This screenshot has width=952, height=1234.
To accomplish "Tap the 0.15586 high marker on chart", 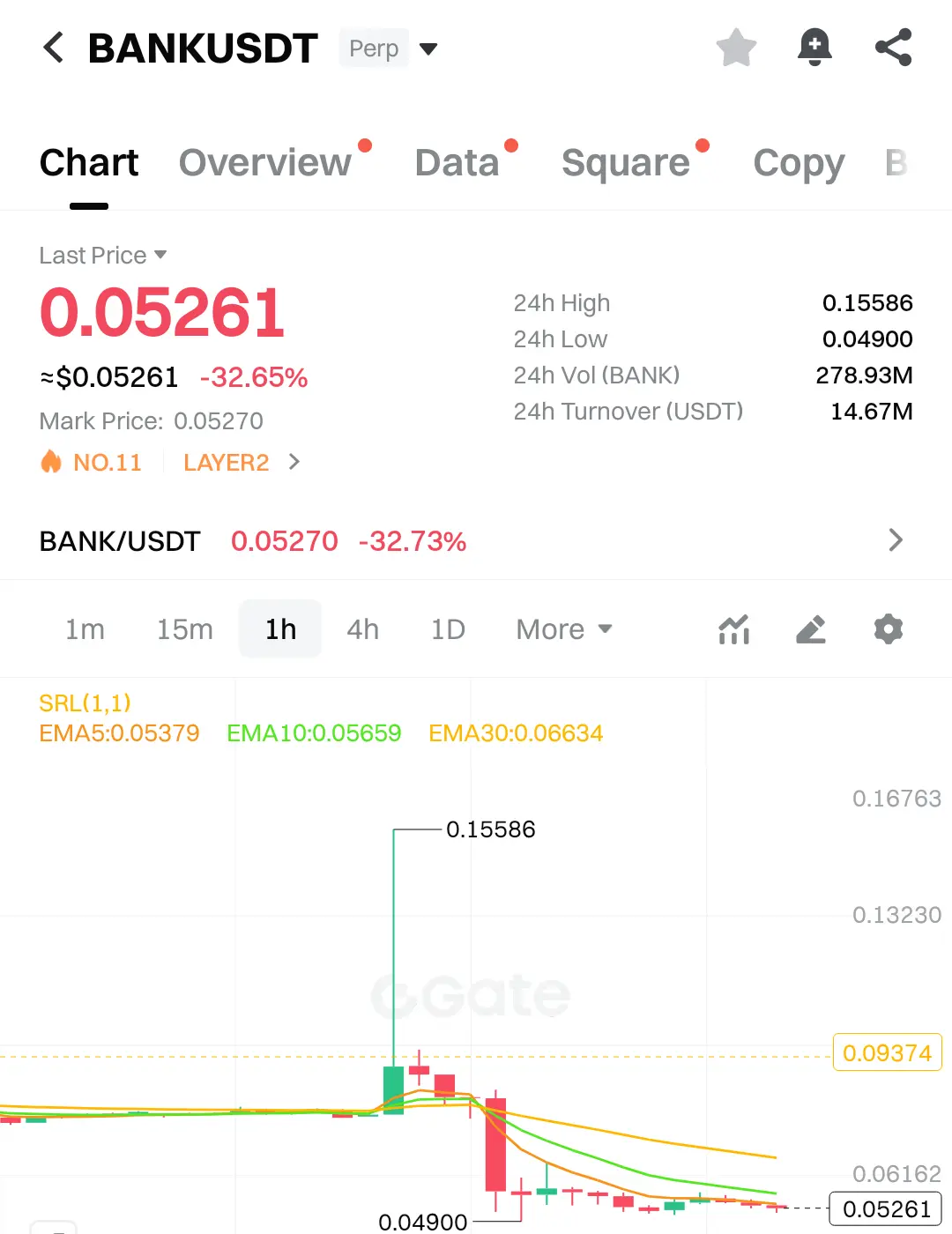I will [490, 829].
